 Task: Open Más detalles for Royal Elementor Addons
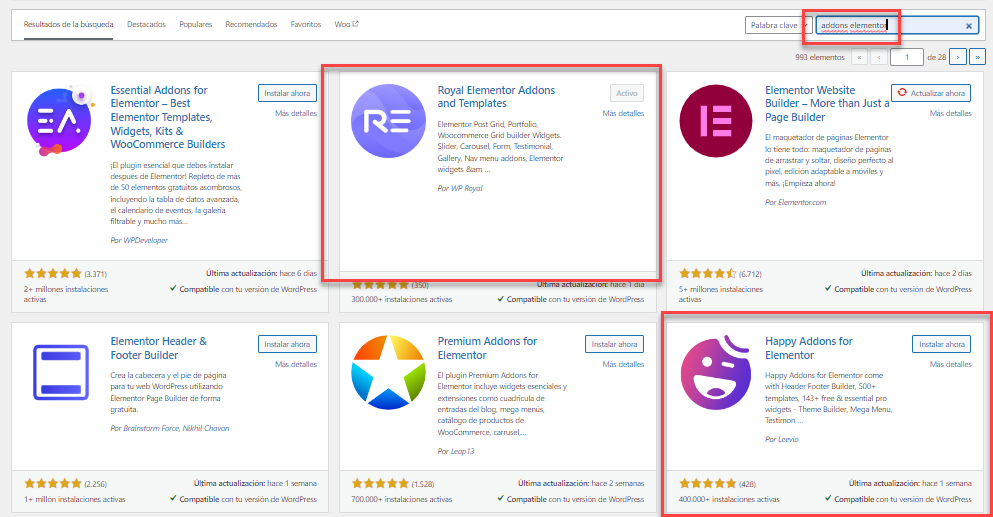click(623, 113)
